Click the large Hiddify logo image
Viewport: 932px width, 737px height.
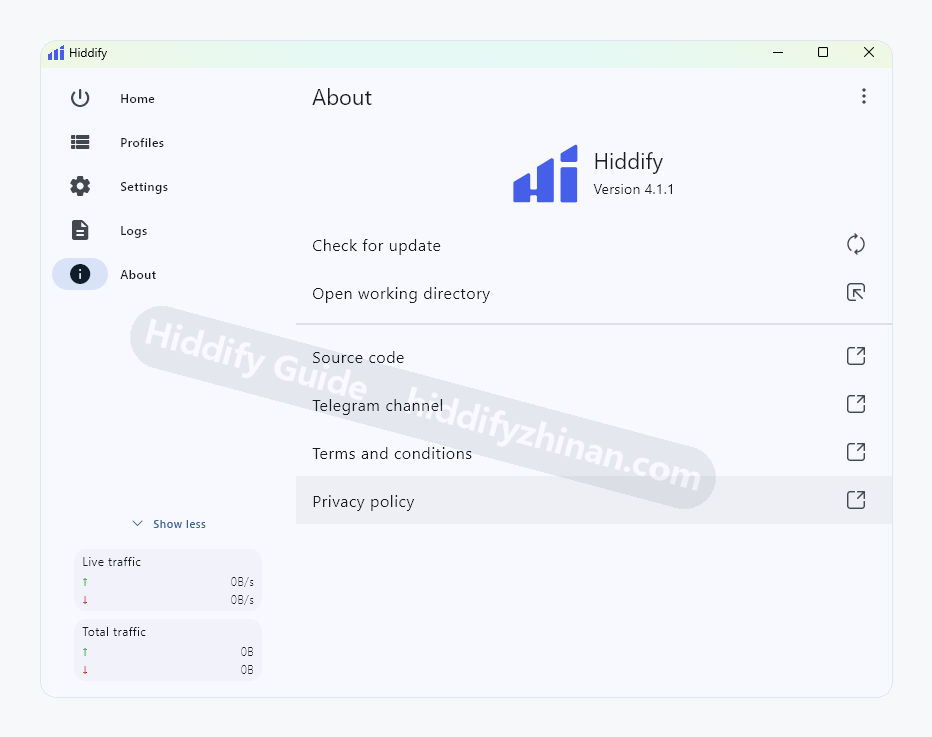[x=545, y=174]
